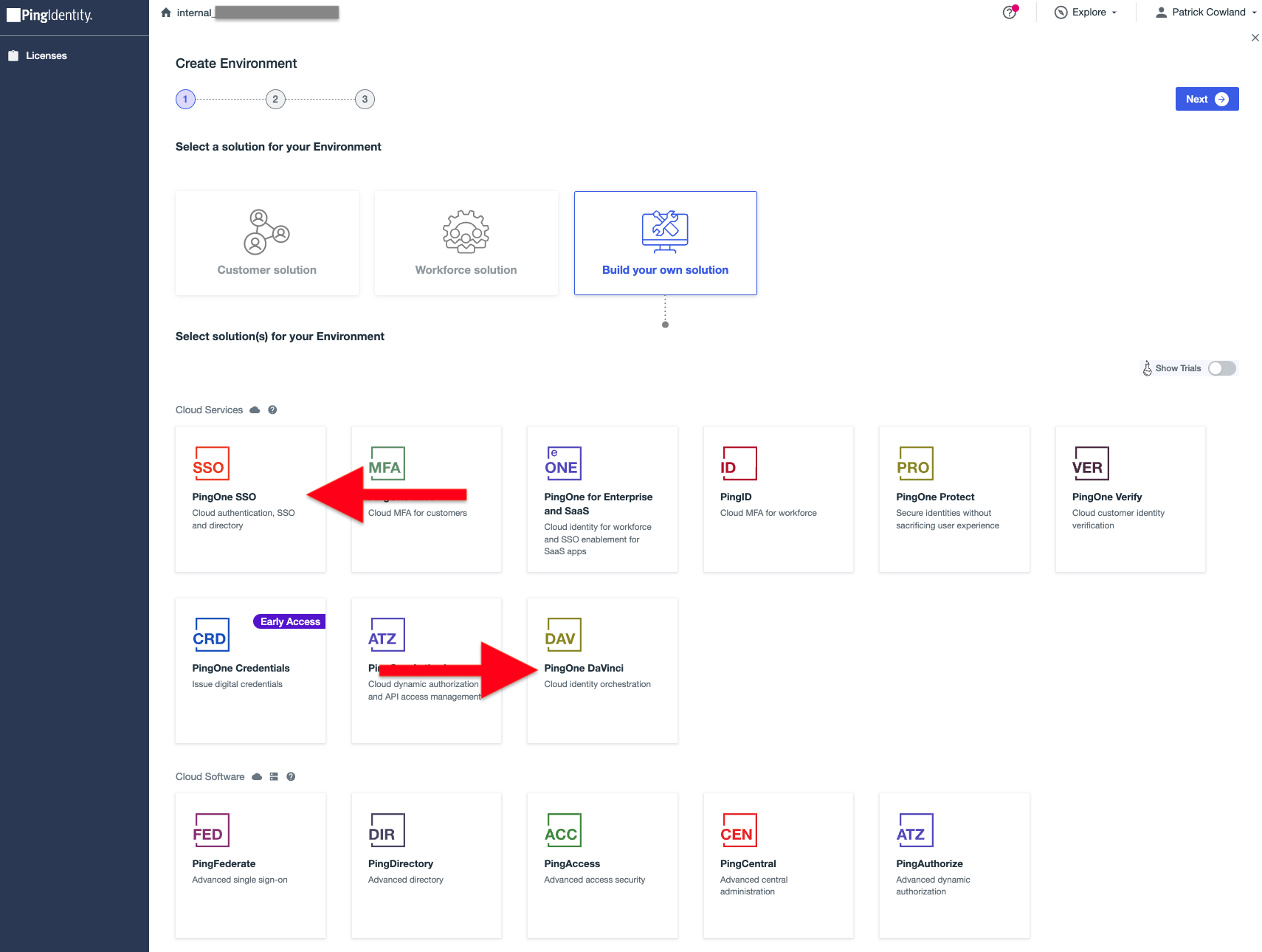Close the Create Environment dialog
Viewport: 1262px width, 952px height.
coord(1255,38)
